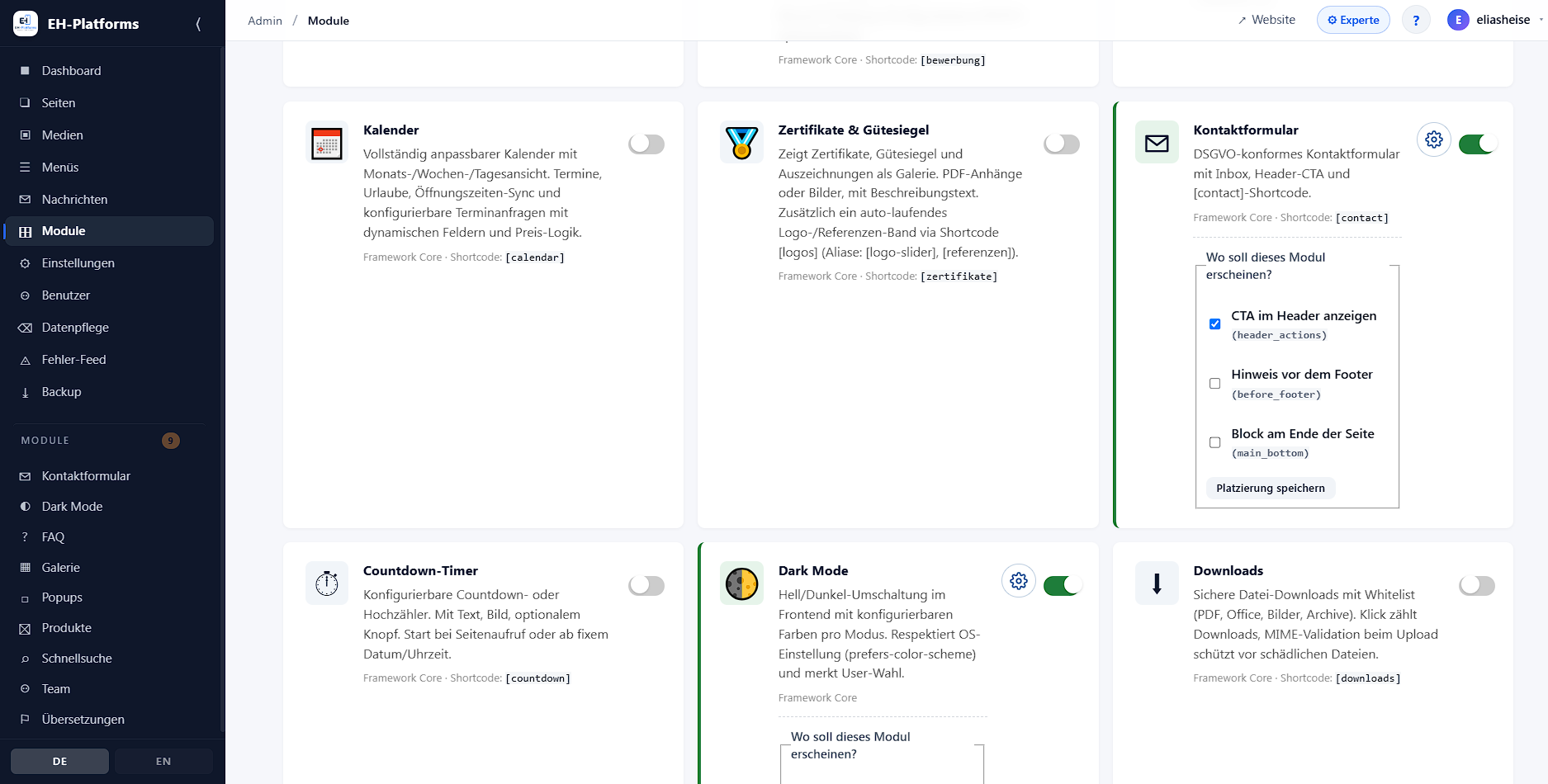The image size is (1548, 784).
Task: Enable the Kalender module toggle
Action: (646, 144)
